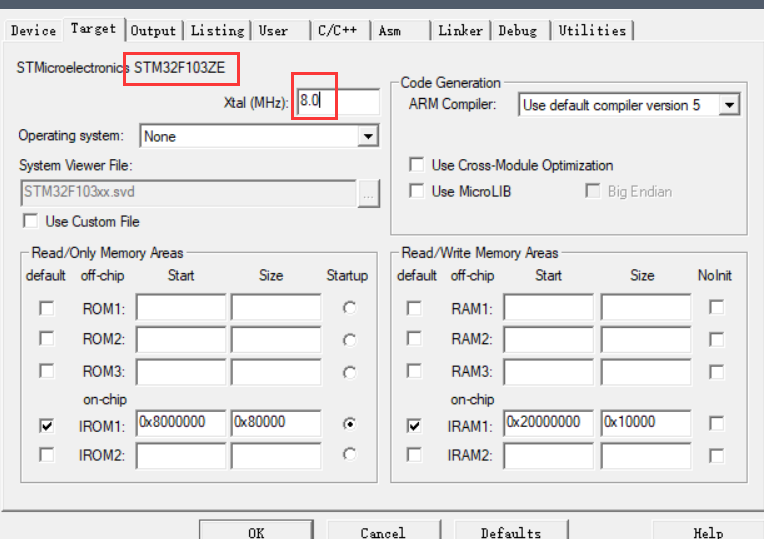Enable NoInit for RAM3
Image resolution: width=764 pixels, height=539 pixels.
tap(716, 372)
